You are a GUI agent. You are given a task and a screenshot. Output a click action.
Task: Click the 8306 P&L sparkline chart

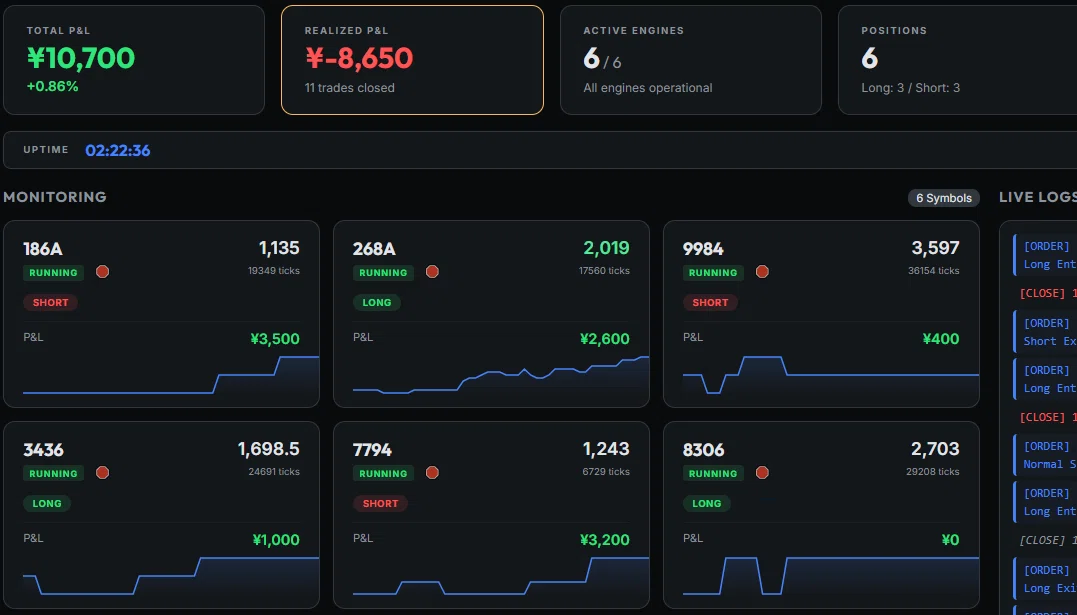pyautogui.click(x=830, y=576)
